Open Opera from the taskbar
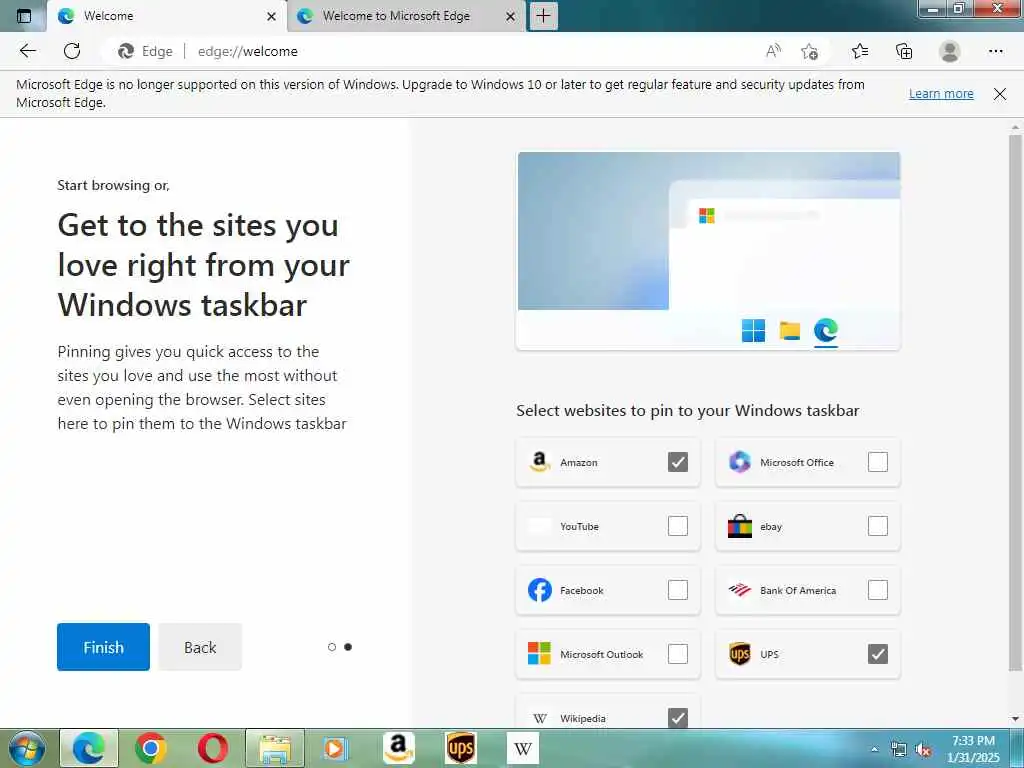This screenshot has height=768, width=1024. point(212,748)
